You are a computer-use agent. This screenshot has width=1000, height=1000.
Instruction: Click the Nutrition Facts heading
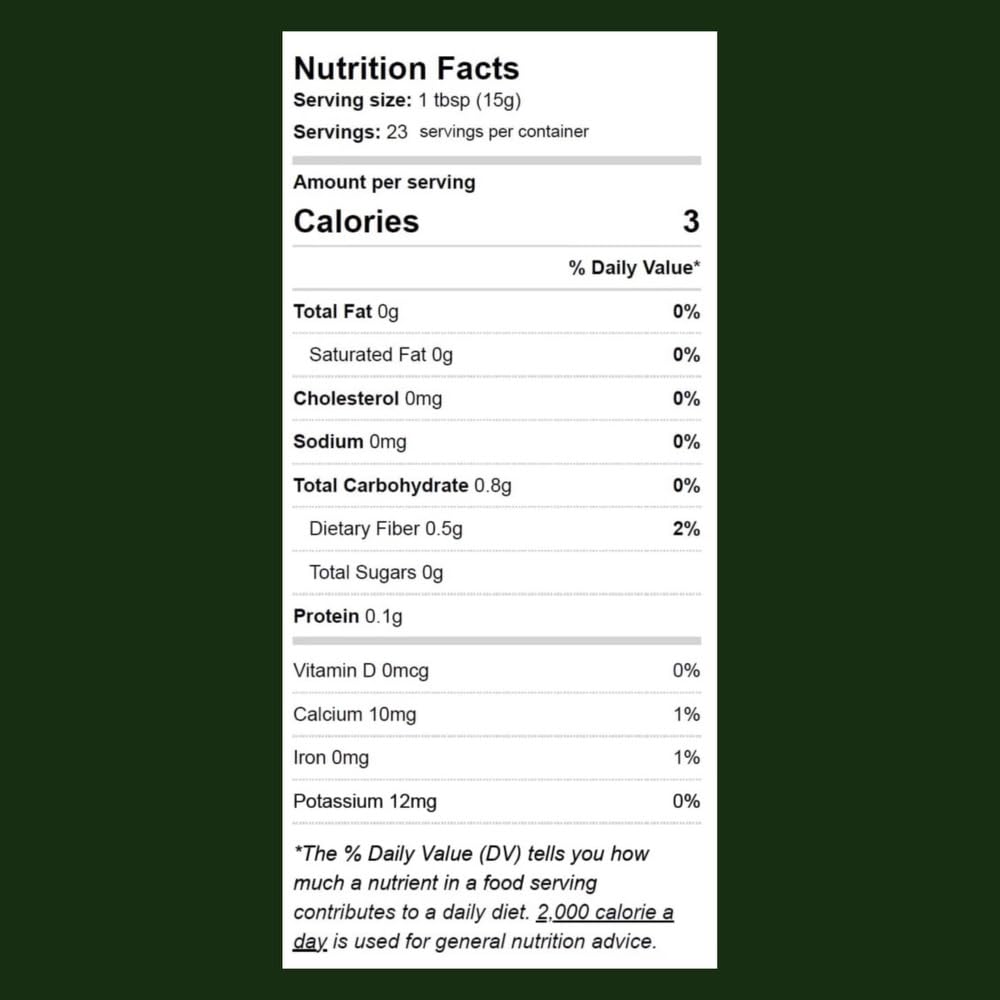tap(406, 68)
